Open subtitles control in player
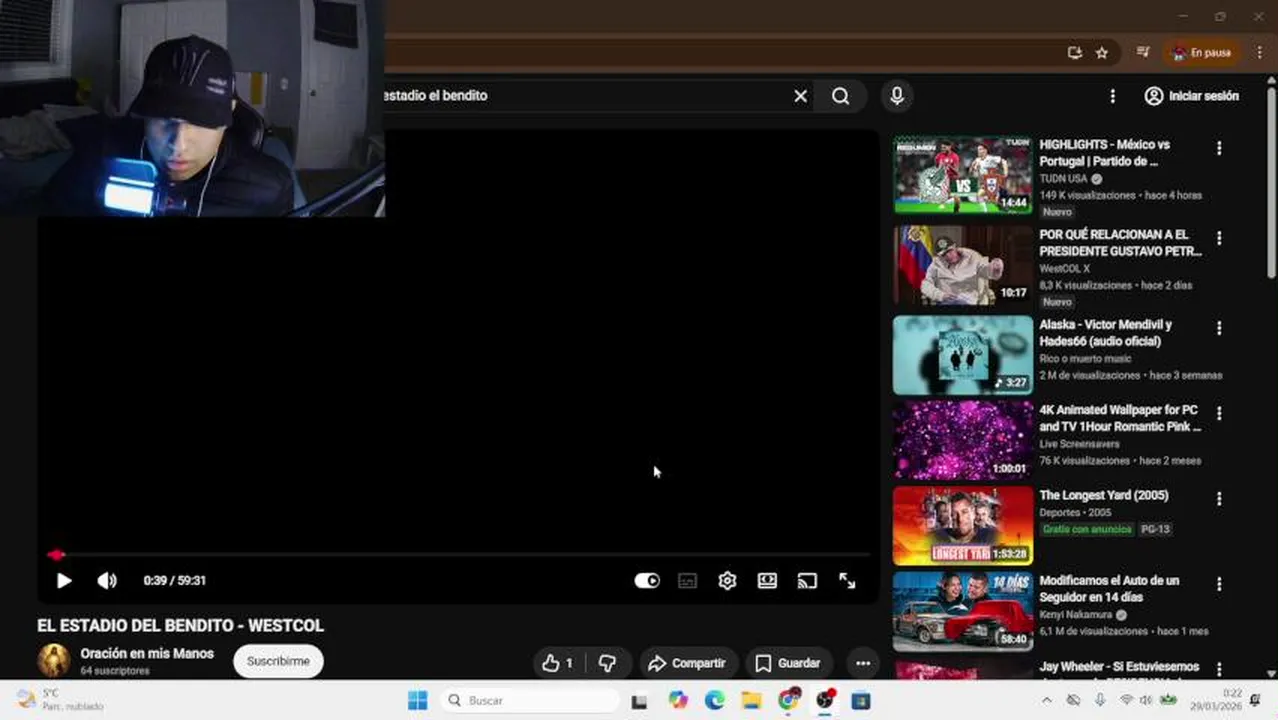Image resolution: width=1278 pixels, height=720 pixels. tap(687, 580)
